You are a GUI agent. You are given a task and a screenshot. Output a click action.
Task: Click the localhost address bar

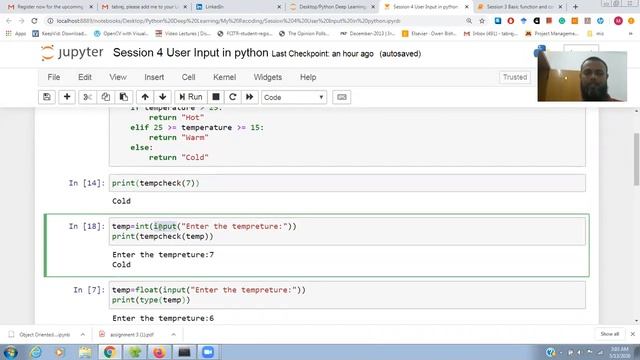229,21
